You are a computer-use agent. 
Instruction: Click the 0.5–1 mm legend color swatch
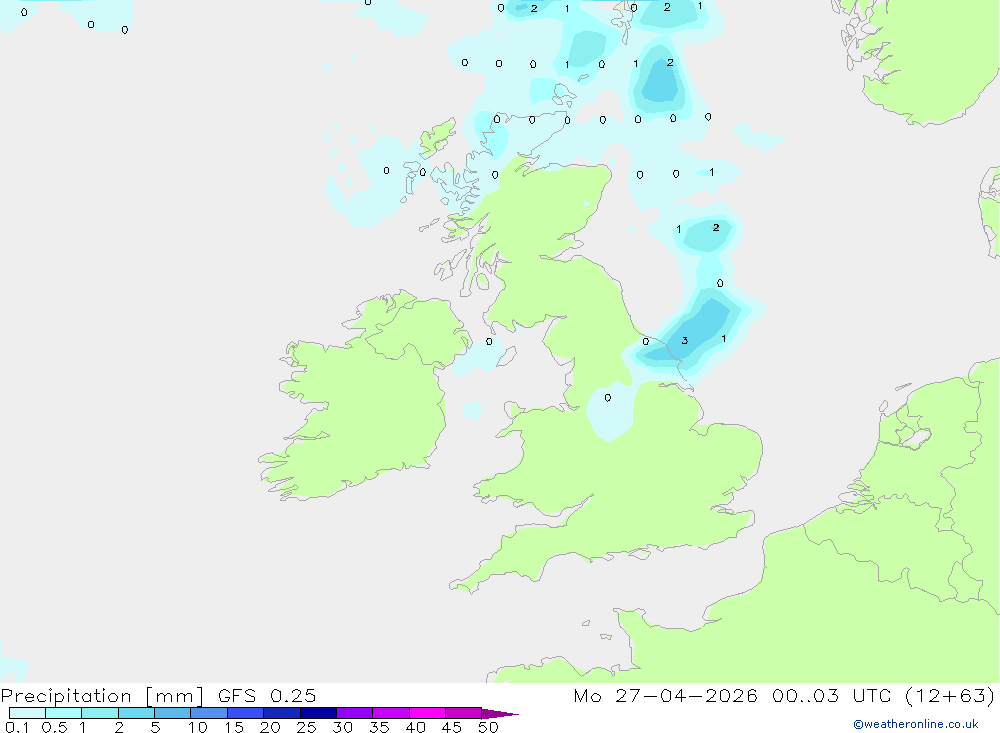(64, 713)
